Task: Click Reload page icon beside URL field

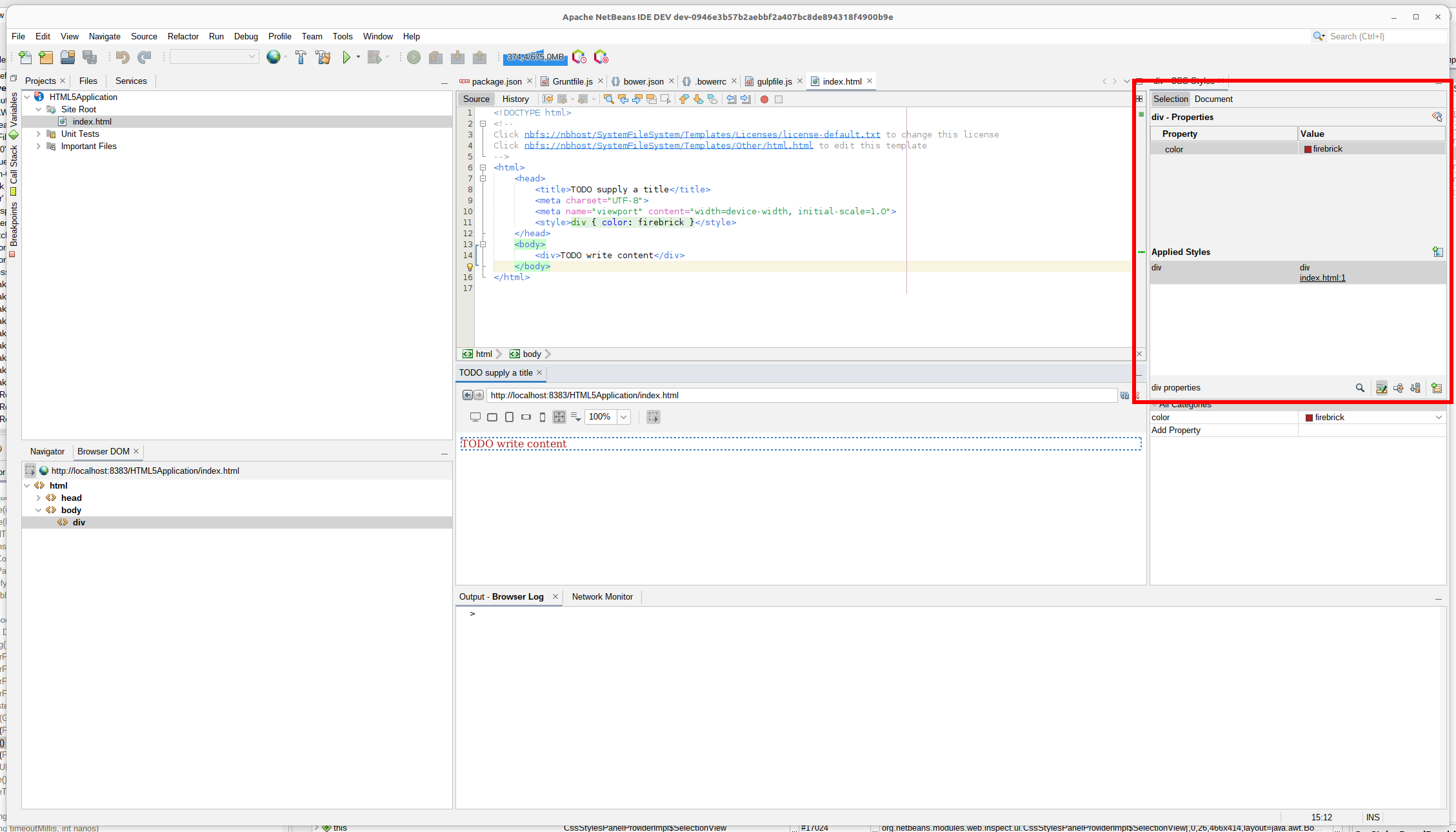Action: click(1124, 396)
